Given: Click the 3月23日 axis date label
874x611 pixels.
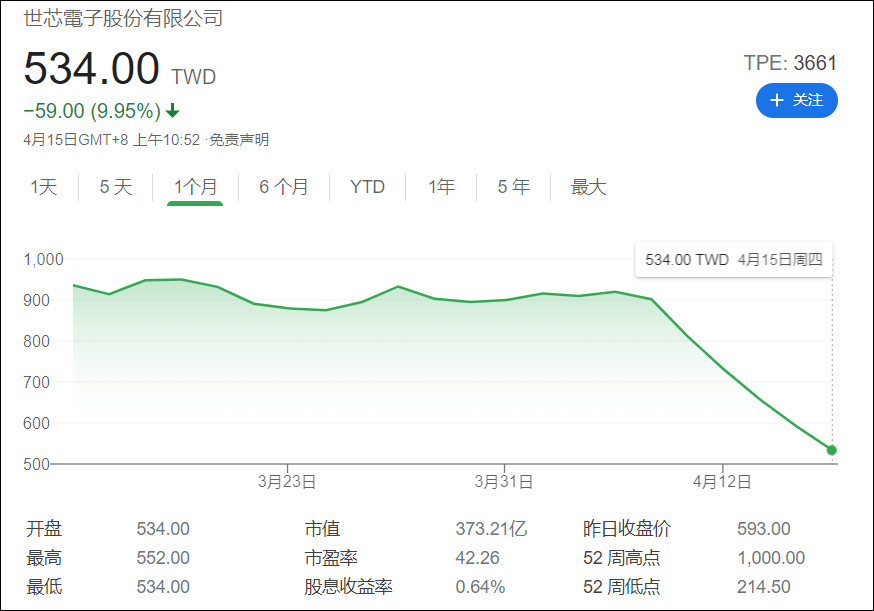Looking at the screenshot, I should click(284, 481).
